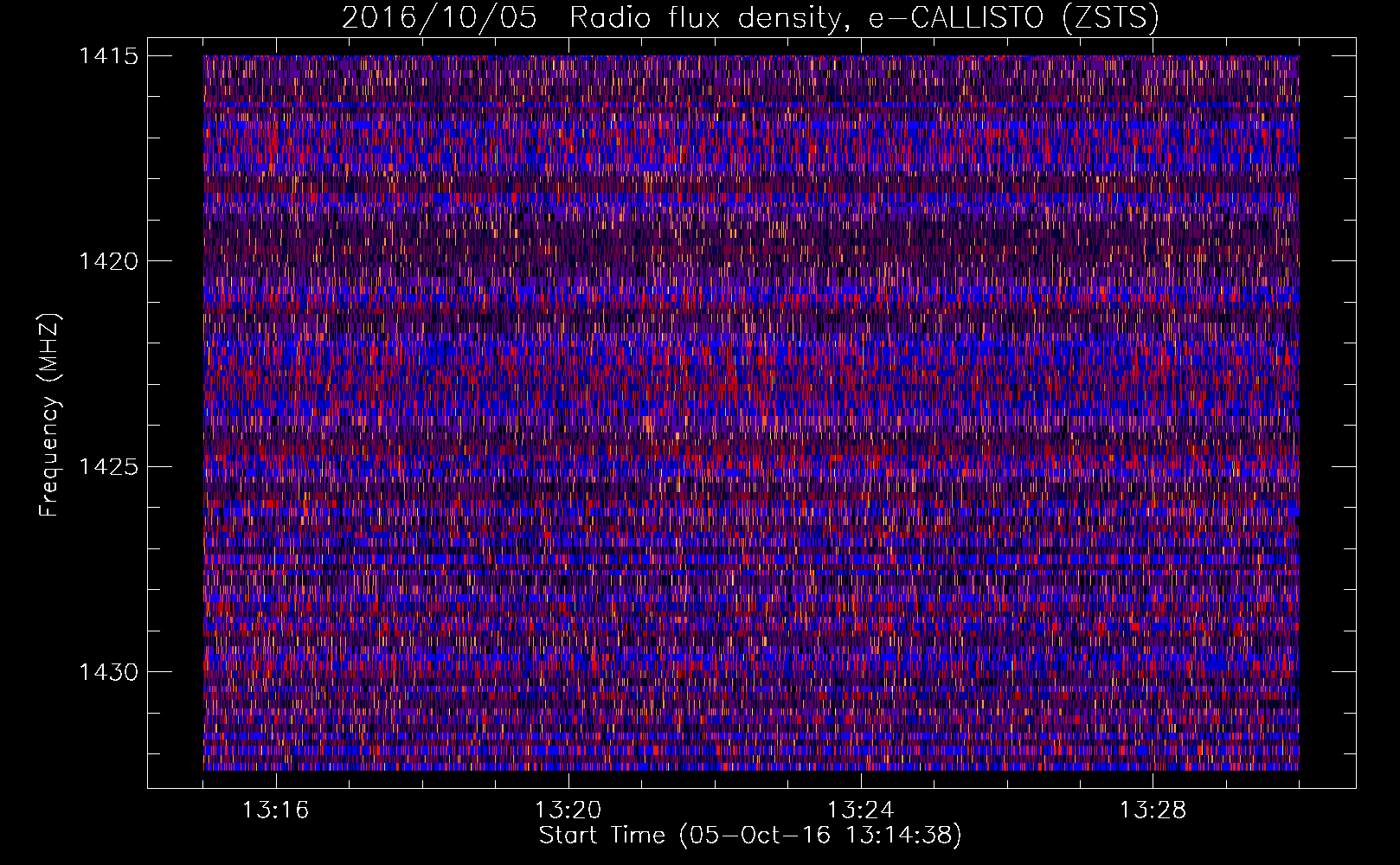
Task: Click the 'Frequency (MHZ)' axis label
Action: tap(49, 415)
